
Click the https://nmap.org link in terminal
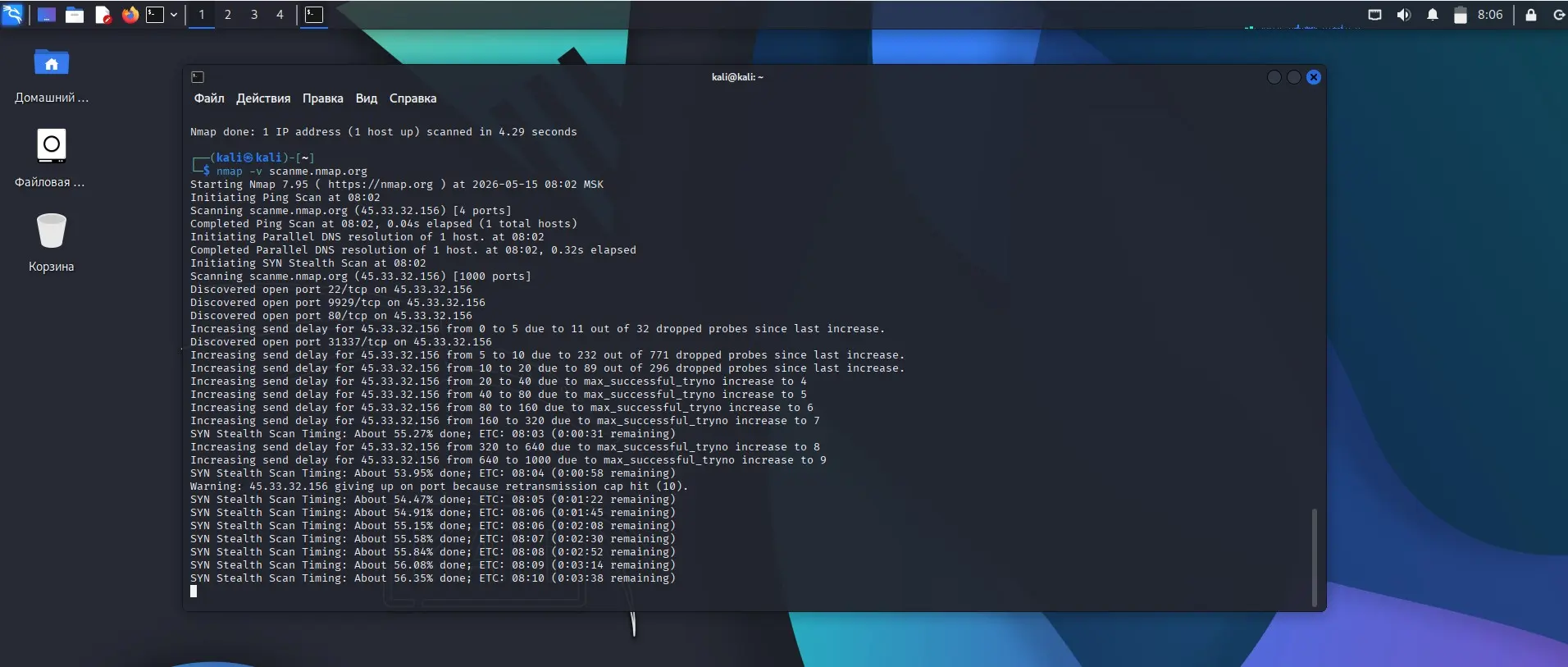point(381,185)
